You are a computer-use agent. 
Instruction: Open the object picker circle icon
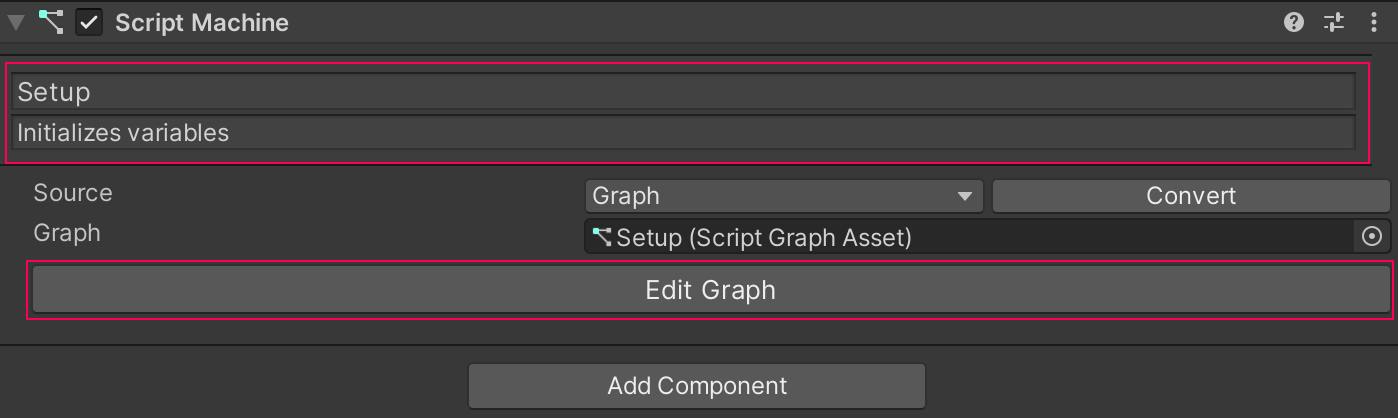pos(1372,237)
